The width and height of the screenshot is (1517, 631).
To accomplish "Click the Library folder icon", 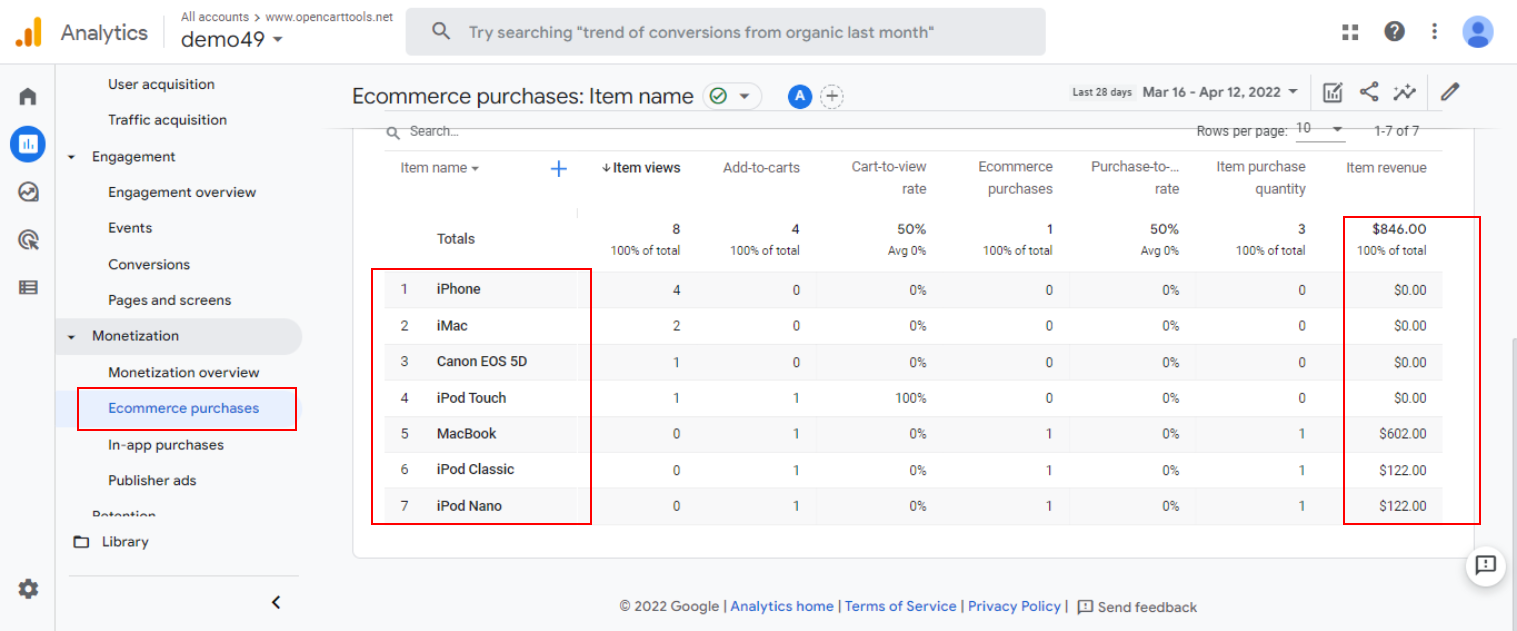I will point(81,541).
